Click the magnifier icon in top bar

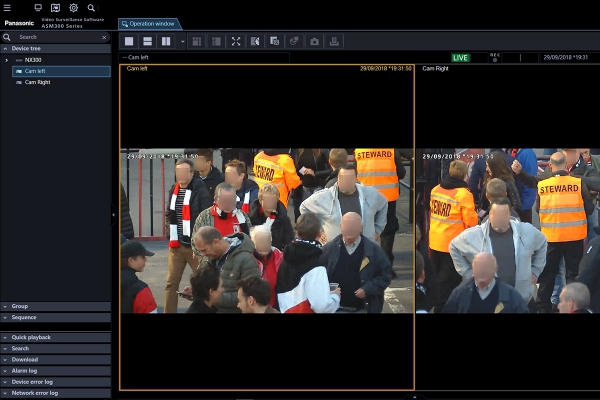(91, 8)
